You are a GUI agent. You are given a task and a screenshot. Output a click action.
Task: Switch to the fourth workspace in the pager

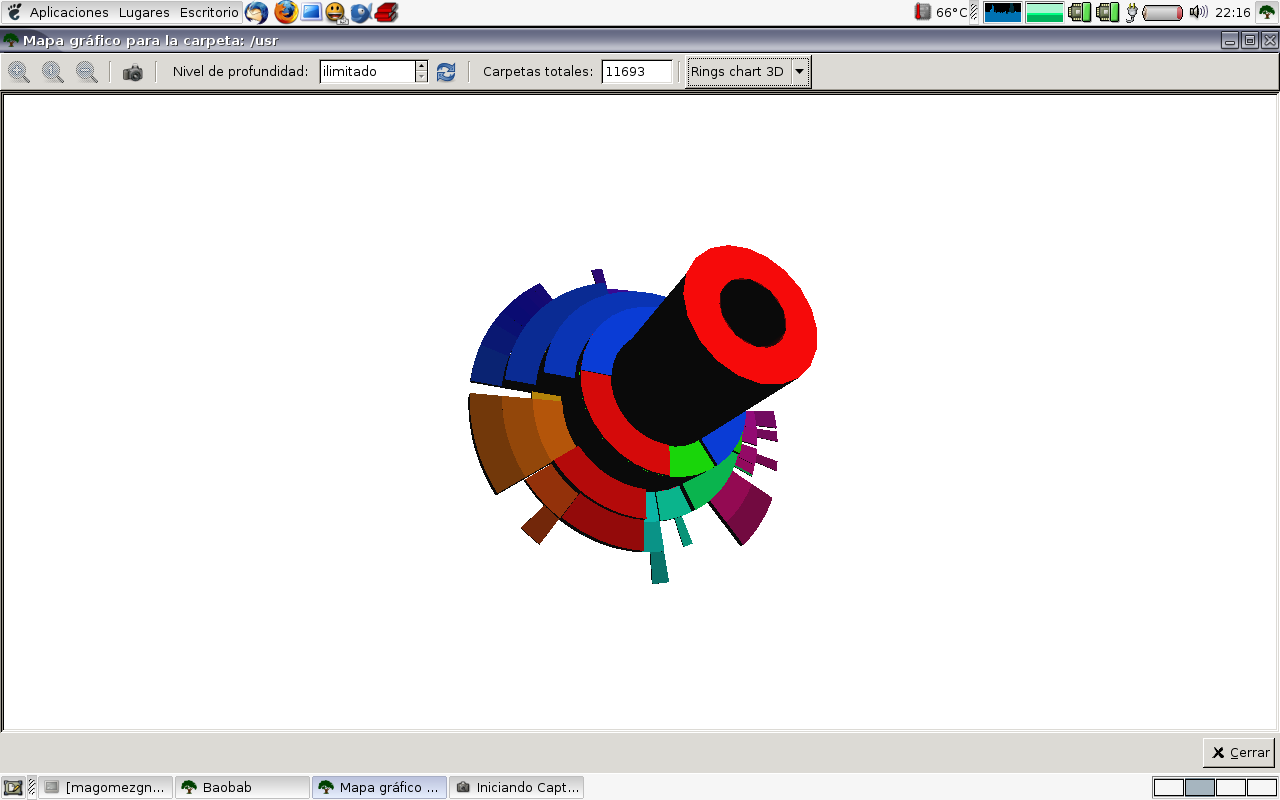tap(1262, 787)
